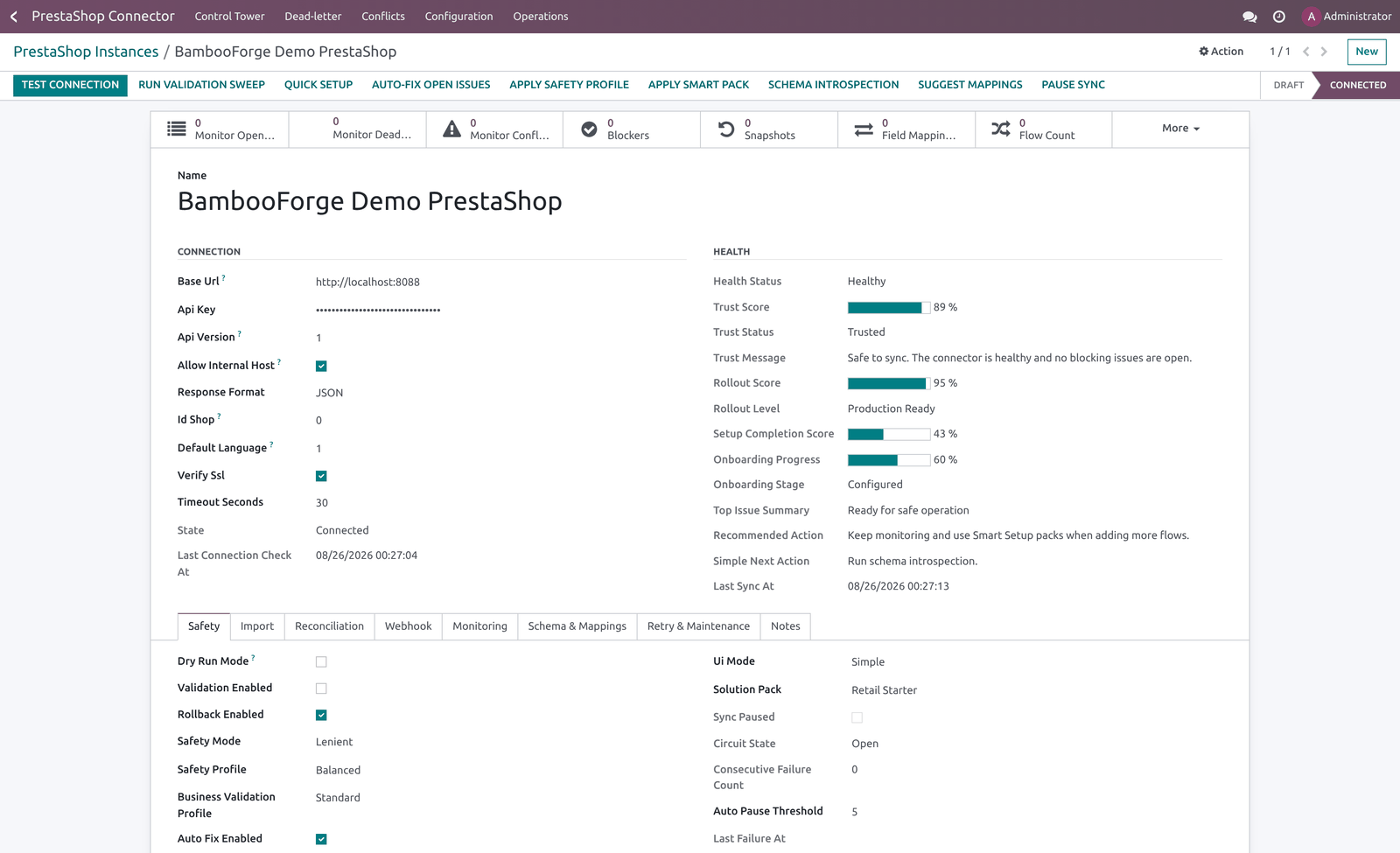1400x853 pixels.
Task: Go to next record with right chevron
Action: (x=1324, y=52)
